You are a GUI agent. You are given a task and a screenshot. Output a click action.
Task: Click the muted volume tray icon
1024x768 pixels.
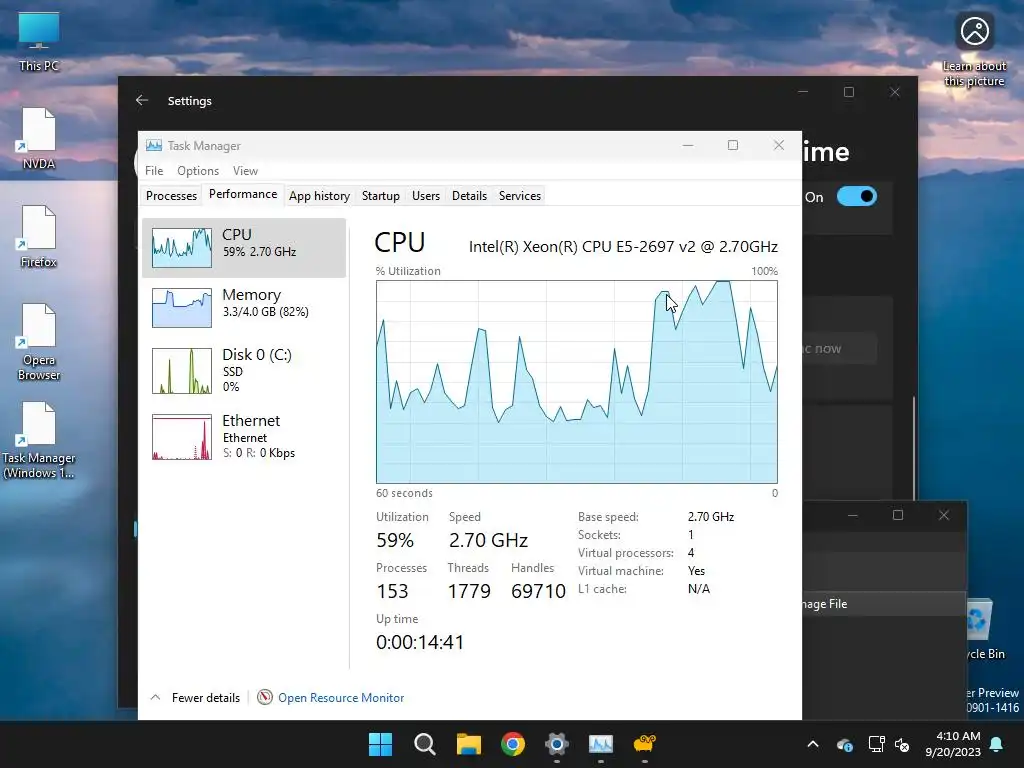[x=902, y=744]
